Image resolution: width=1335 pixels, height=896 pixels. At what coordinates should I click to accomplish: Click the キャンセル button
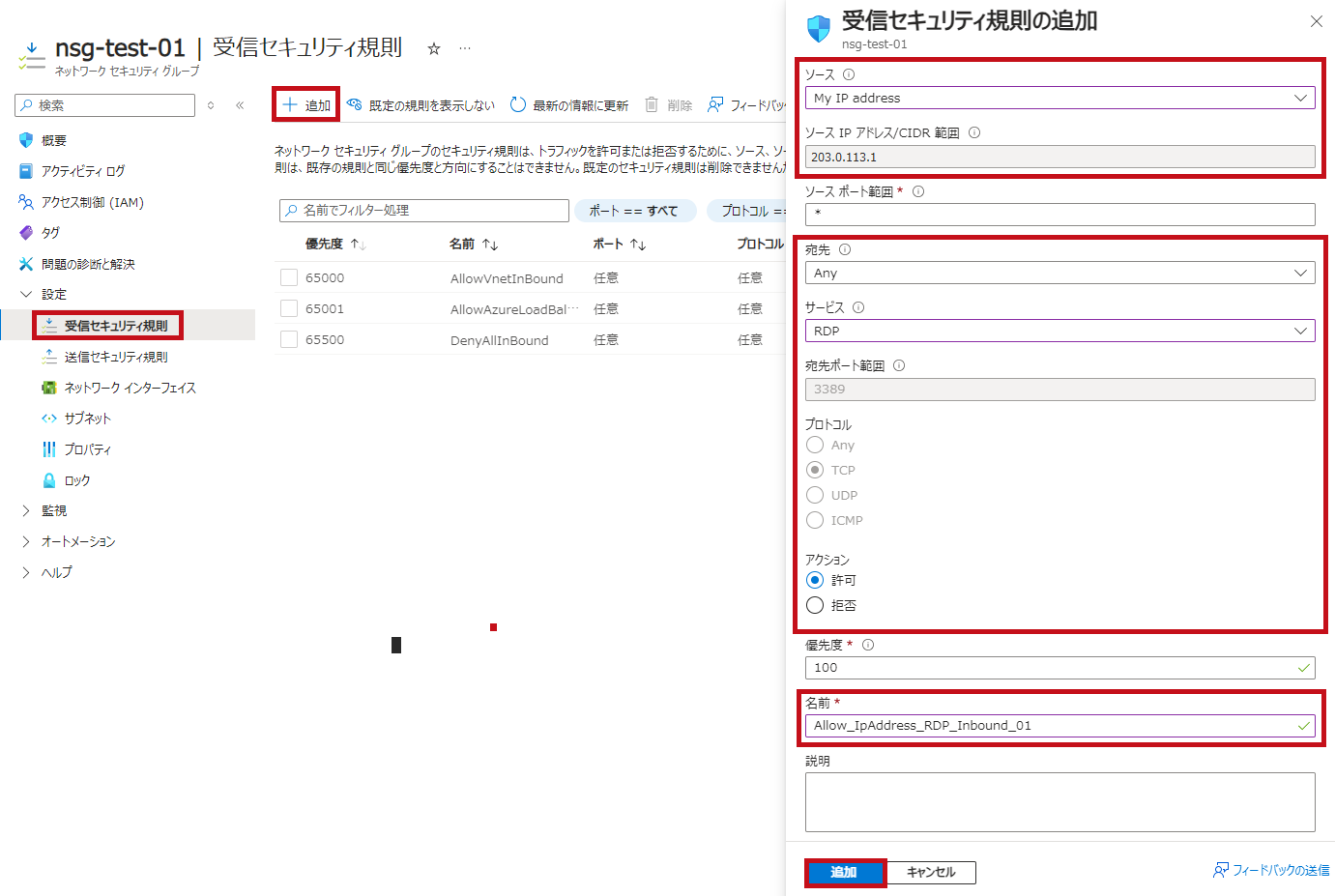pos(931,872)
